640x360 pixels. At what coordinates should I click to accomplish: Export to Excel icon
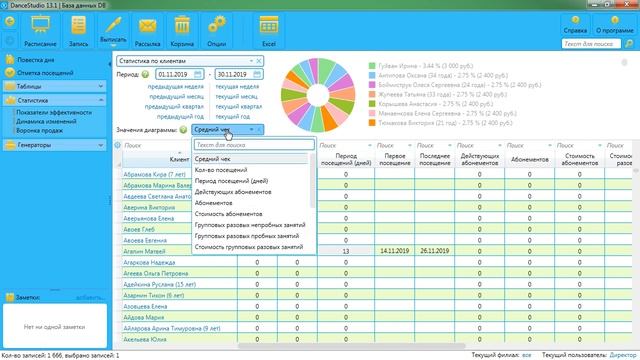coord(269,31)
